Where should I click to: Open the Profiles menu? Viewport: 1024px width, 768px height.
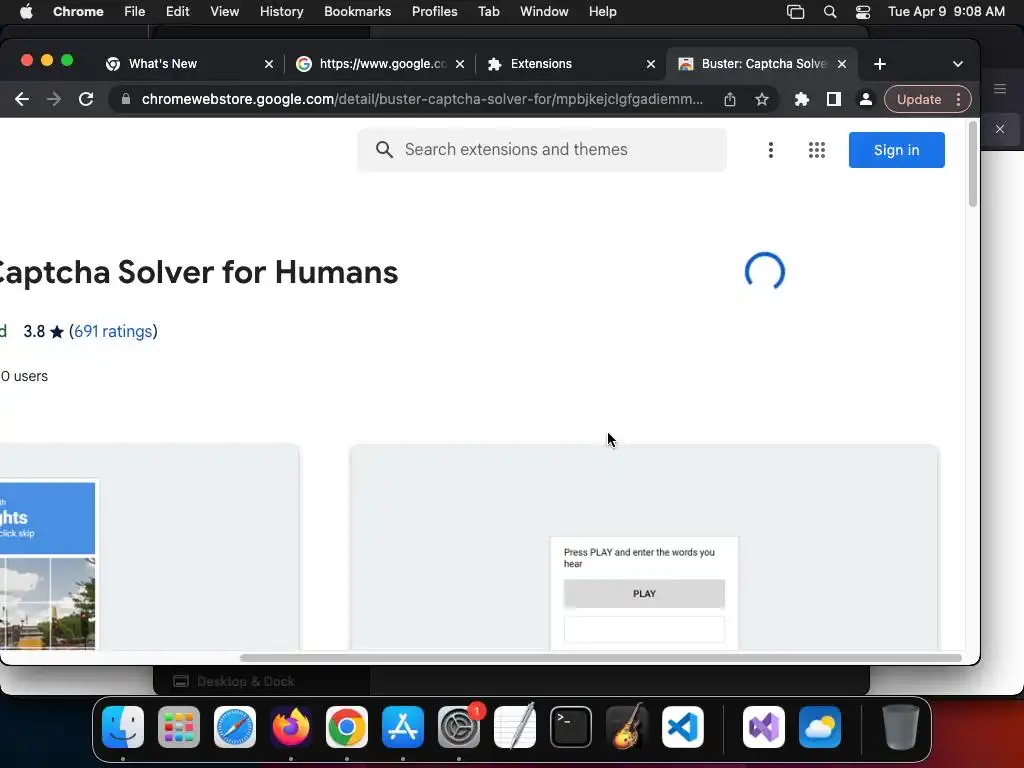tap(434, 12)
